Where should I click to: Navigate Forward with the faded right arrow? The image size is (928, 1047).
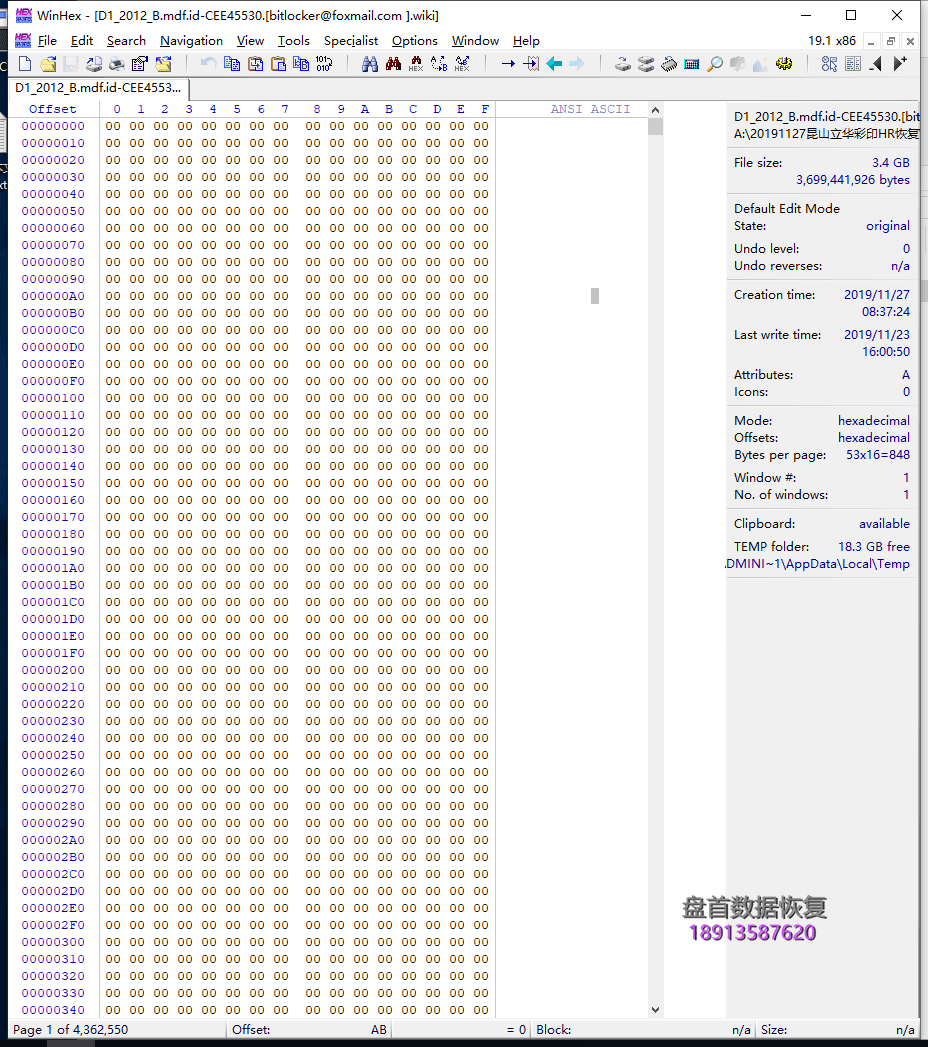tap(577, 64)
